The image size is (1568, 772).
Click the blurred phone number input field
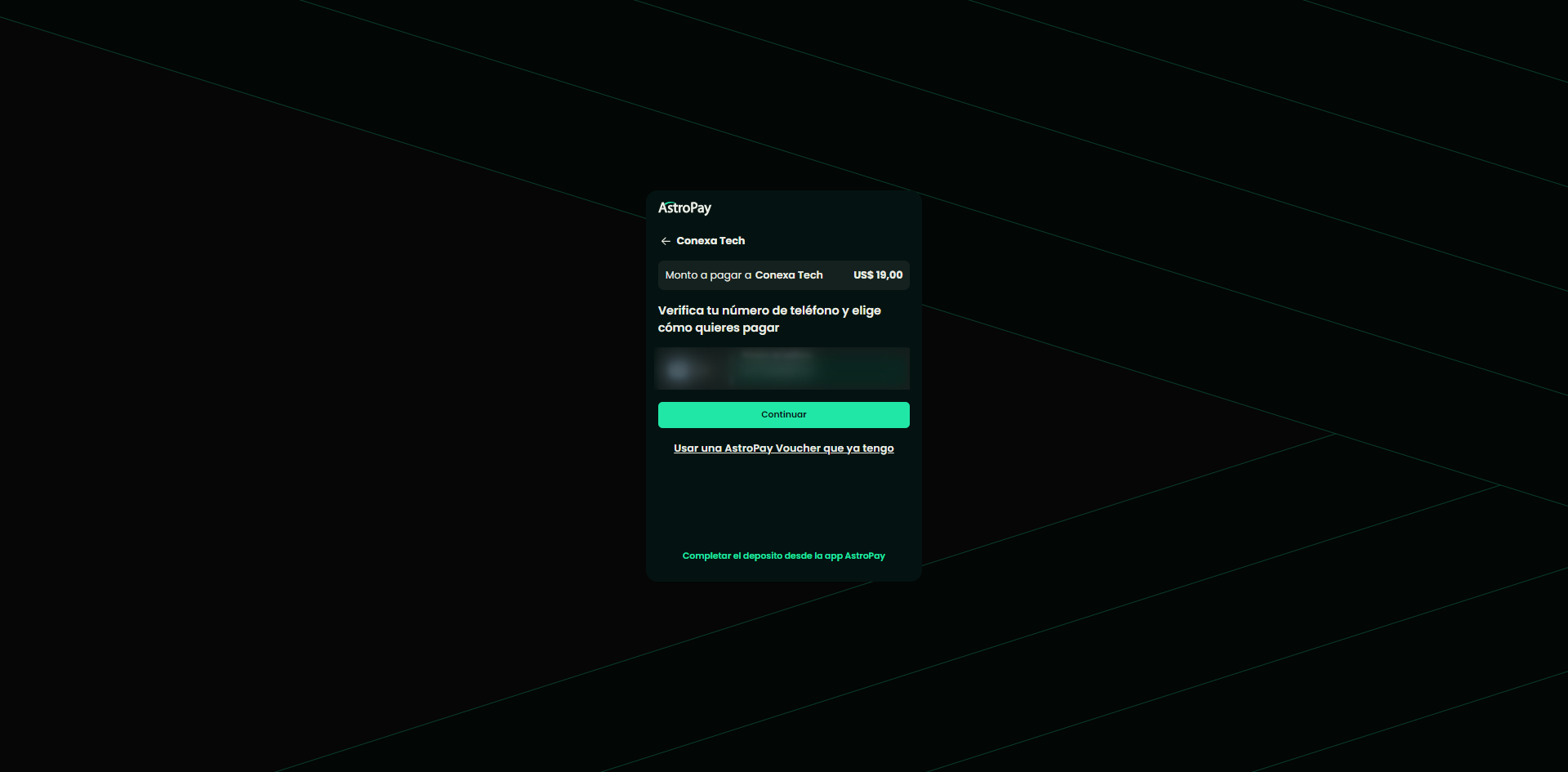coord(784,368)
